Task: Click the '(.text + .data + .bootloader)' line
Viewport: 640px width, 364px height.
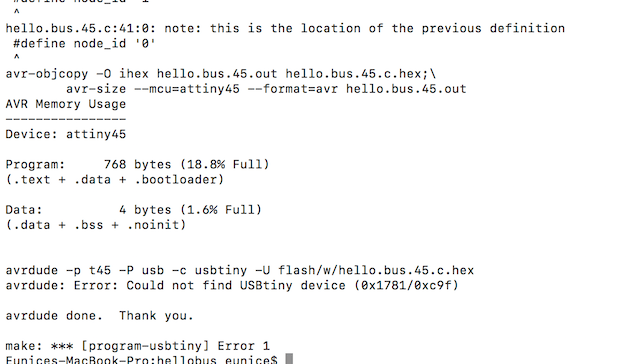Action: (x=115, y=180)
